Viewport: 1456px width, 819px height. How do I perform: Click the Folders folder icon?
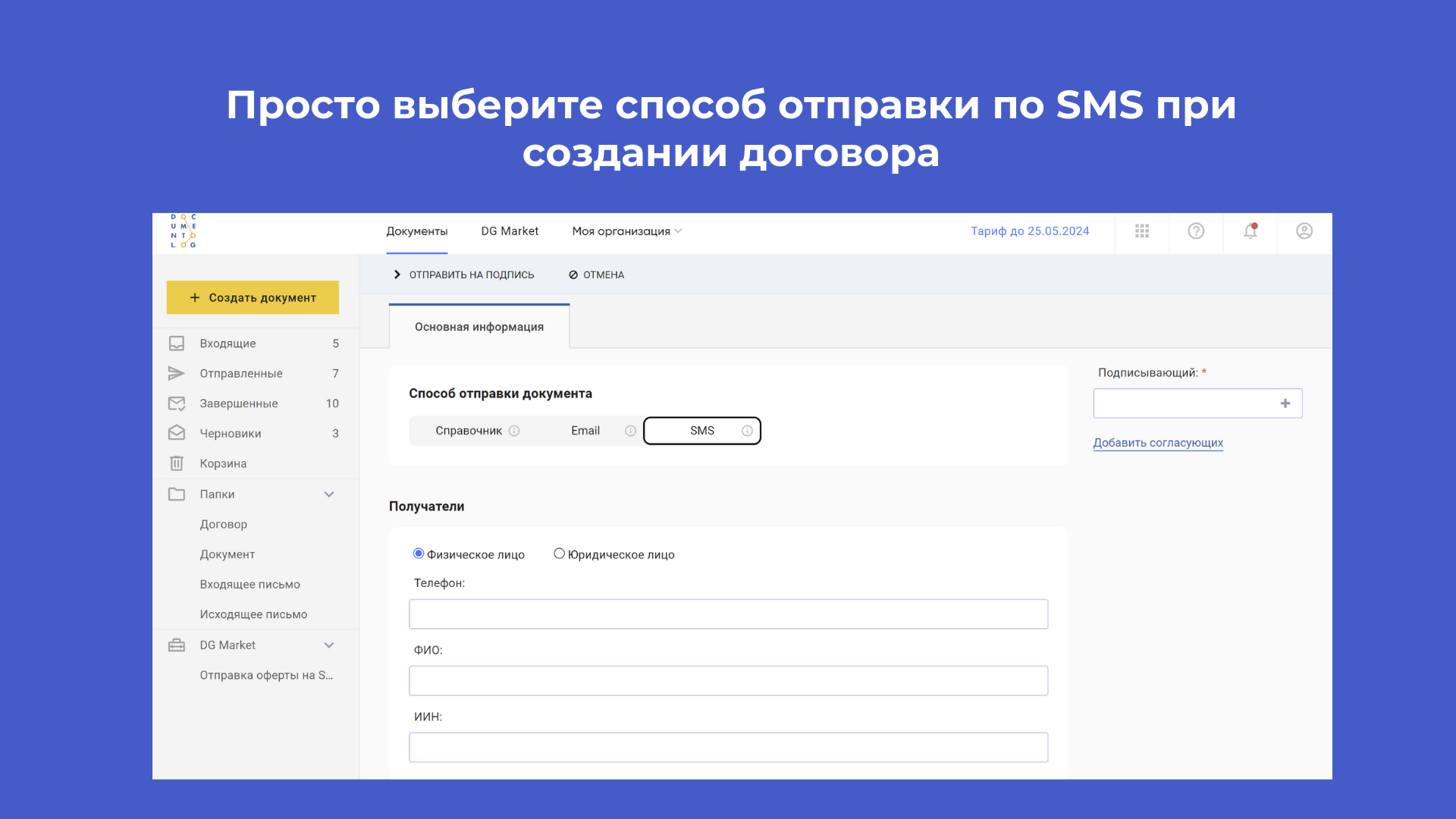click(x=177, y=494)
